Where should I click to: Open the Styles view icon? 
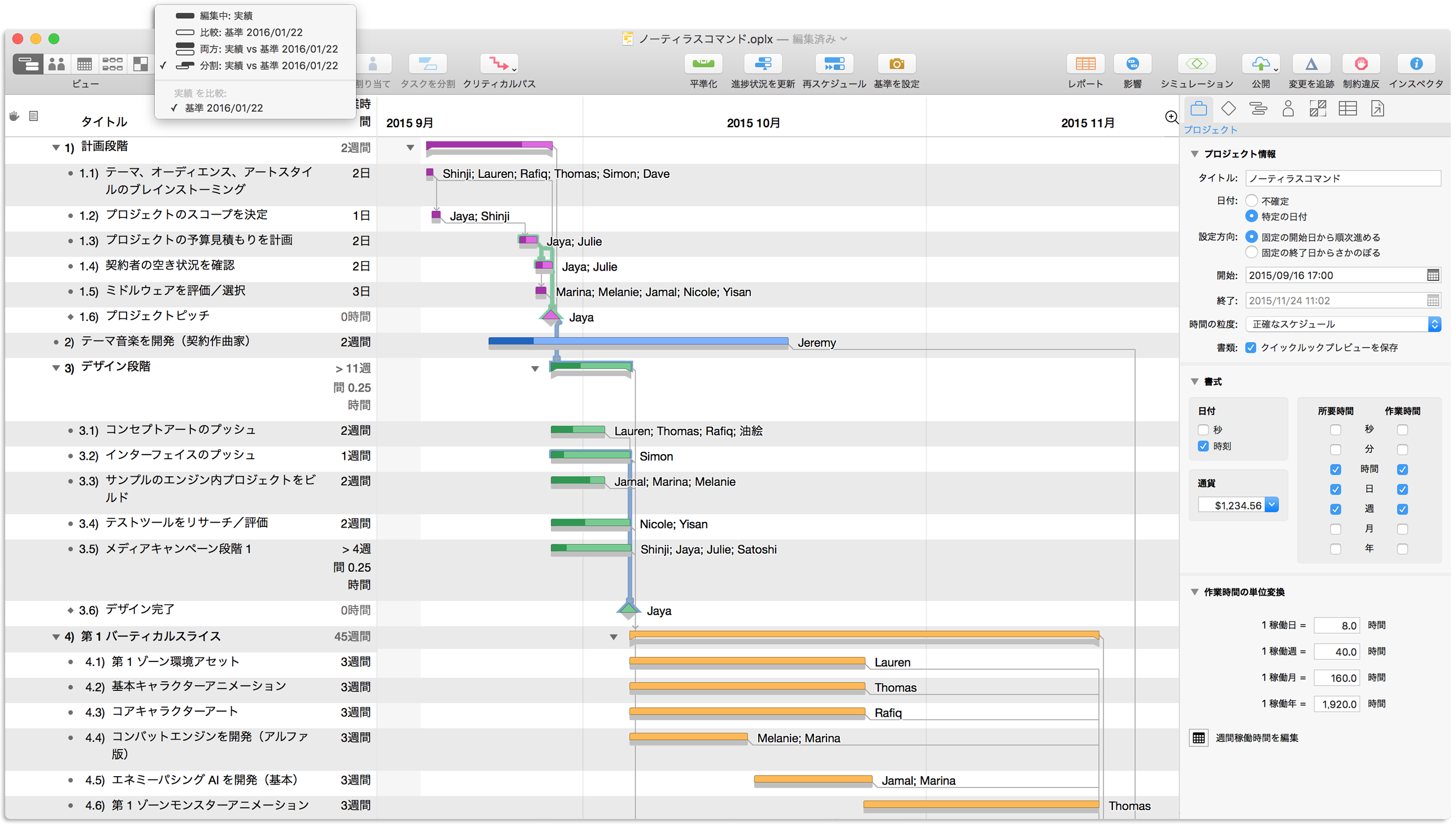click(140, 64)
